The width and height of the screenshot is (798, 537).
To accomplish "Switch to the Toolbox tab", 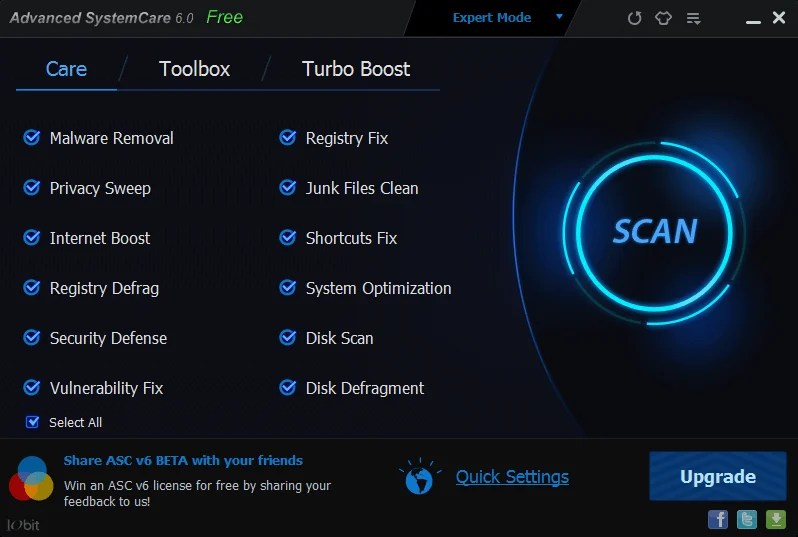I will click(194, 69).
